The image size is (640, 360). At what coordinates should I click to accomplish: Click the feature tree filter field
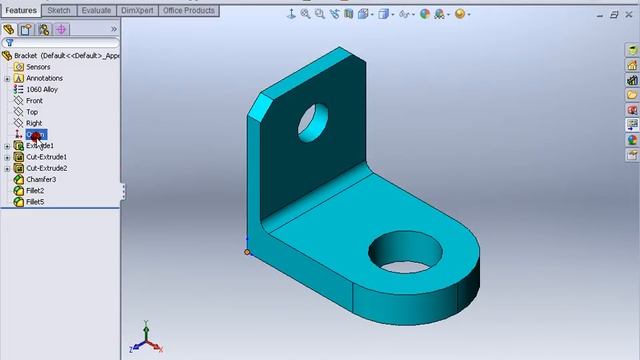pyautogui.click(x=60, y=42)
